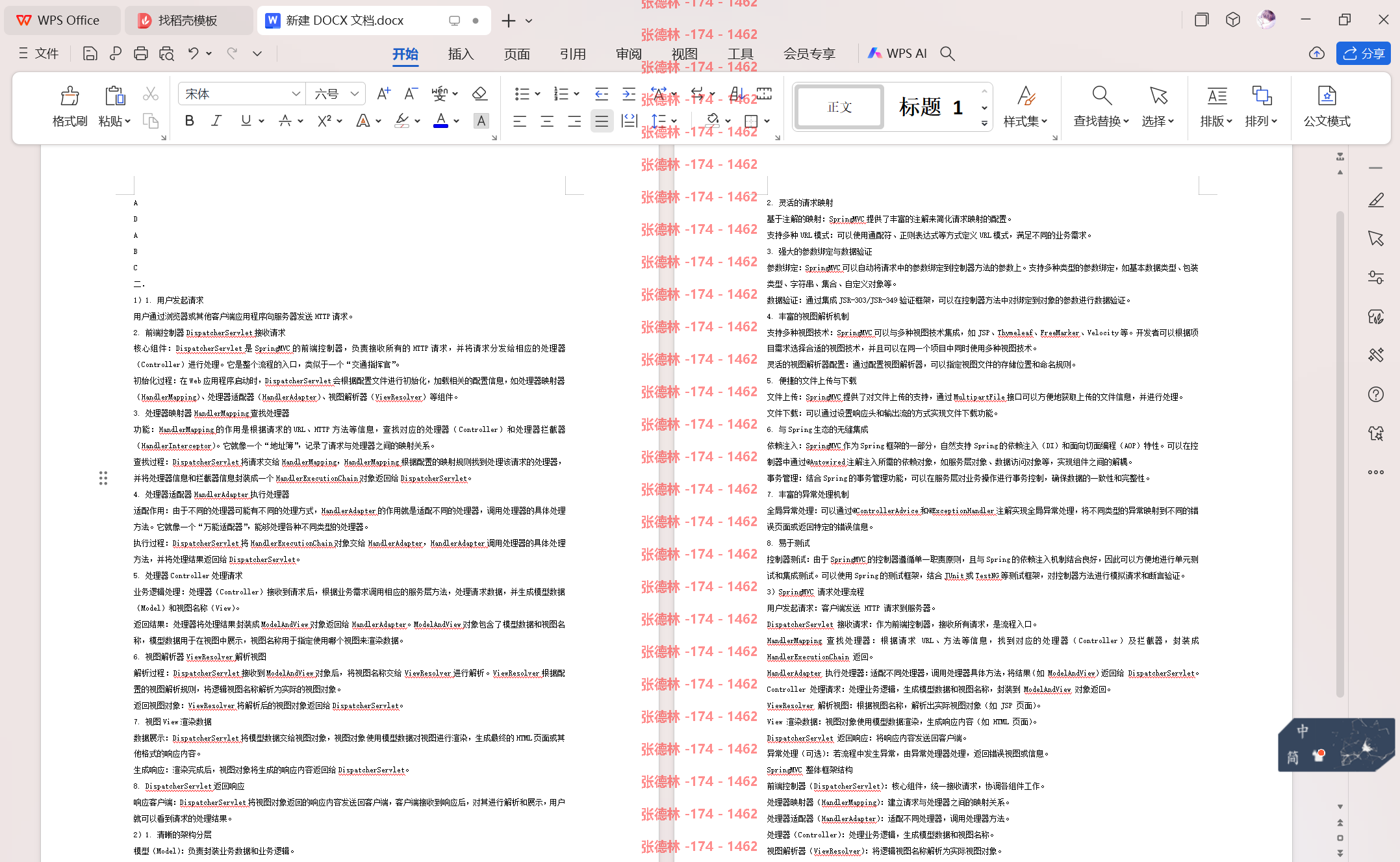Open the 选择 select button
The height and width of the screenshot is (862, 1400).
(1158, 107)
